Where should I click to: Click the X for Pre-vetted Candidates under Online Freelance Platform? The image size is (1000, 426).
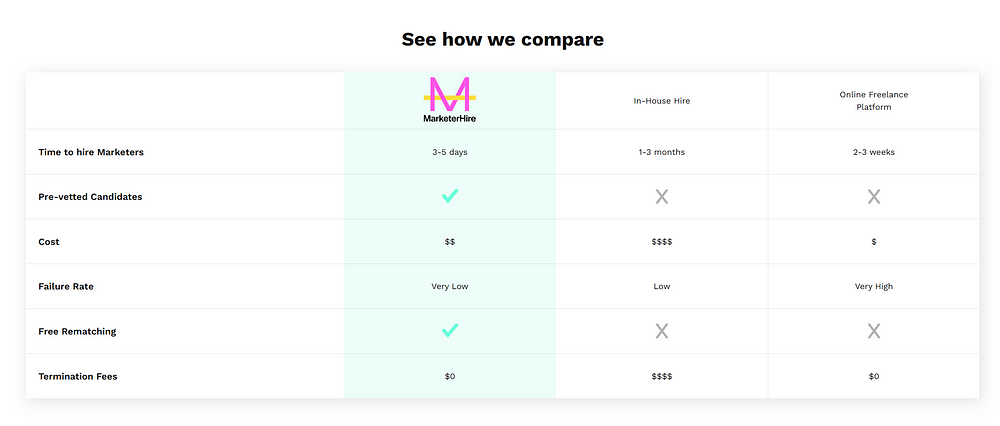(873, 197)
